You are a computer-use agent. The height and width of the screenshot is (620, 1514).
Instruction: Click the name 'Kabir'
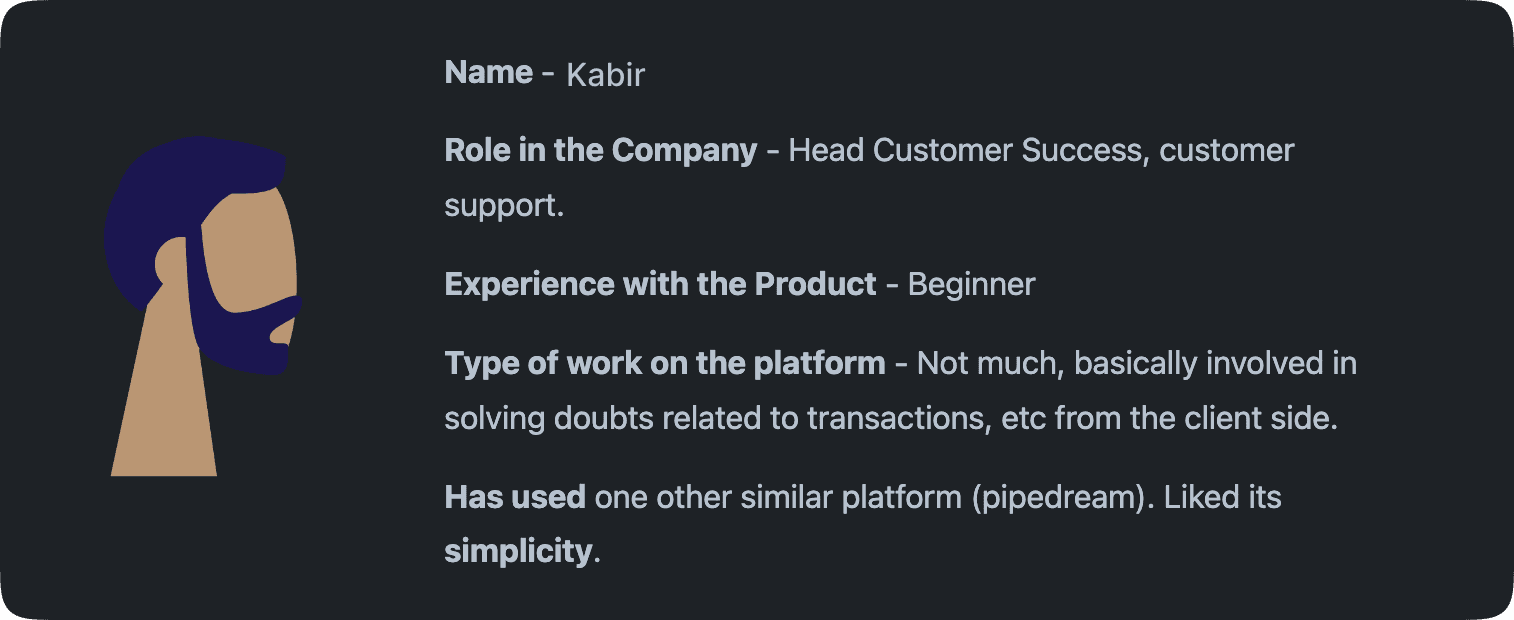point(605,75)
